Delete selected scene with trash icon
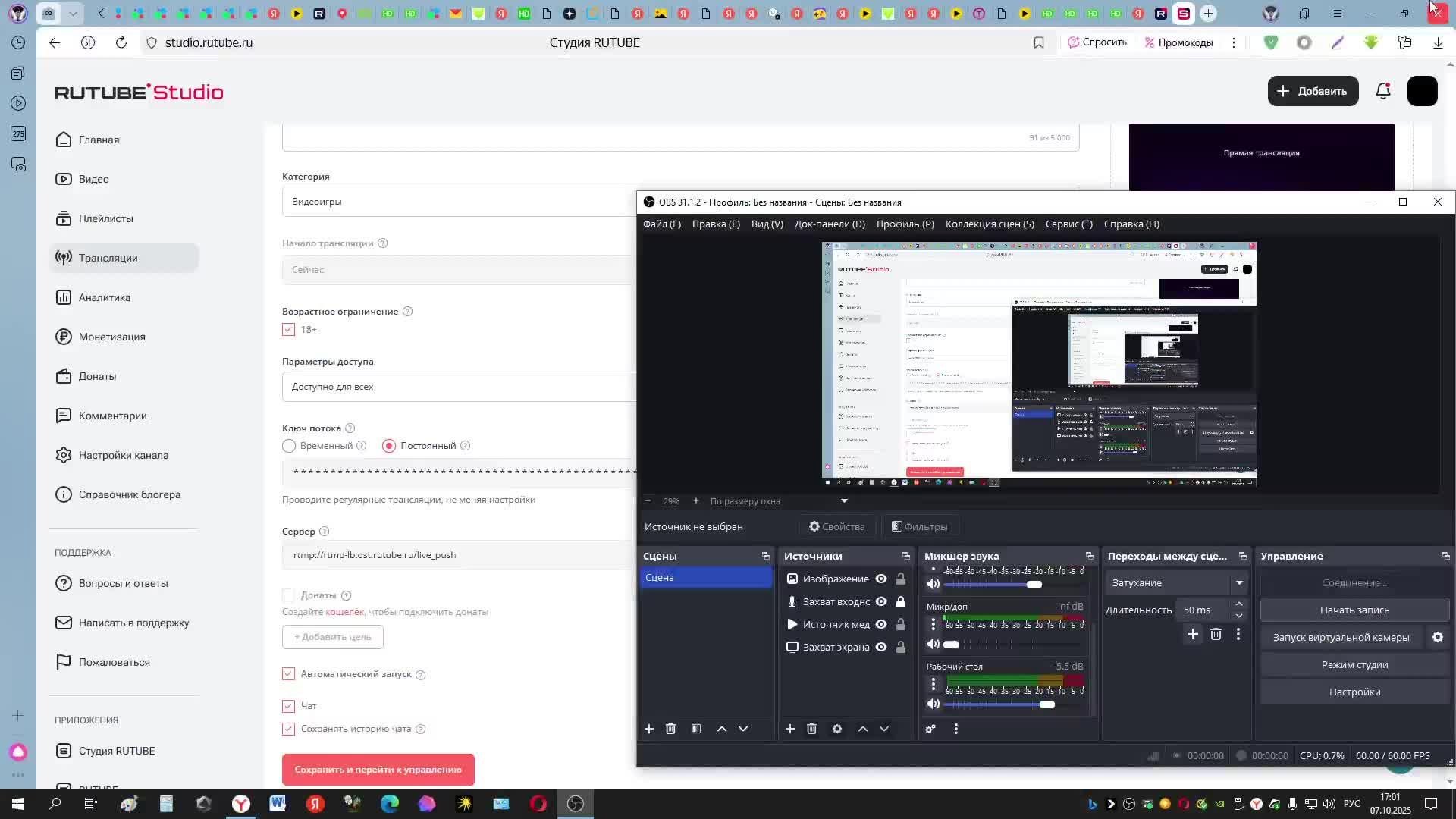Image resolution: width=1456 pixels, height=819 pixels. [670, 729]
